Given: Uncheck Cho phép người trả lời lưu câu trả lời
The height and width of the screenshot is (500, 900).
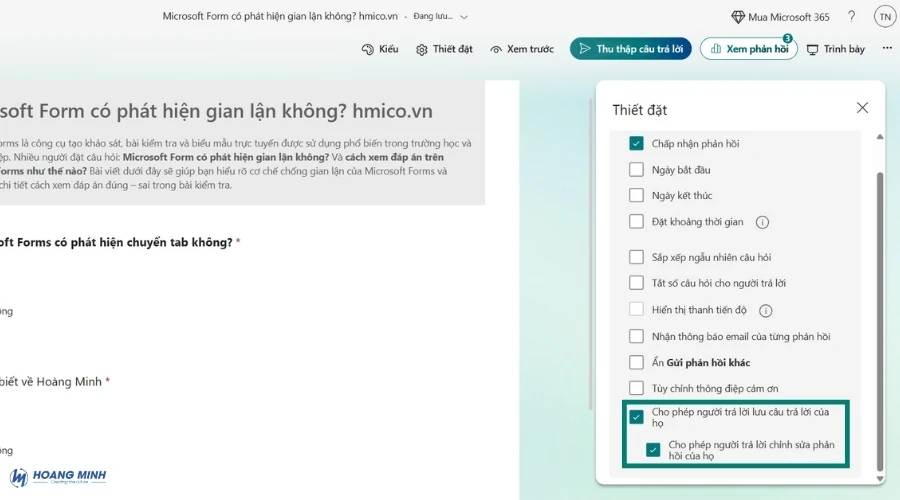Looking at the screenshot, I should [636, 417].
